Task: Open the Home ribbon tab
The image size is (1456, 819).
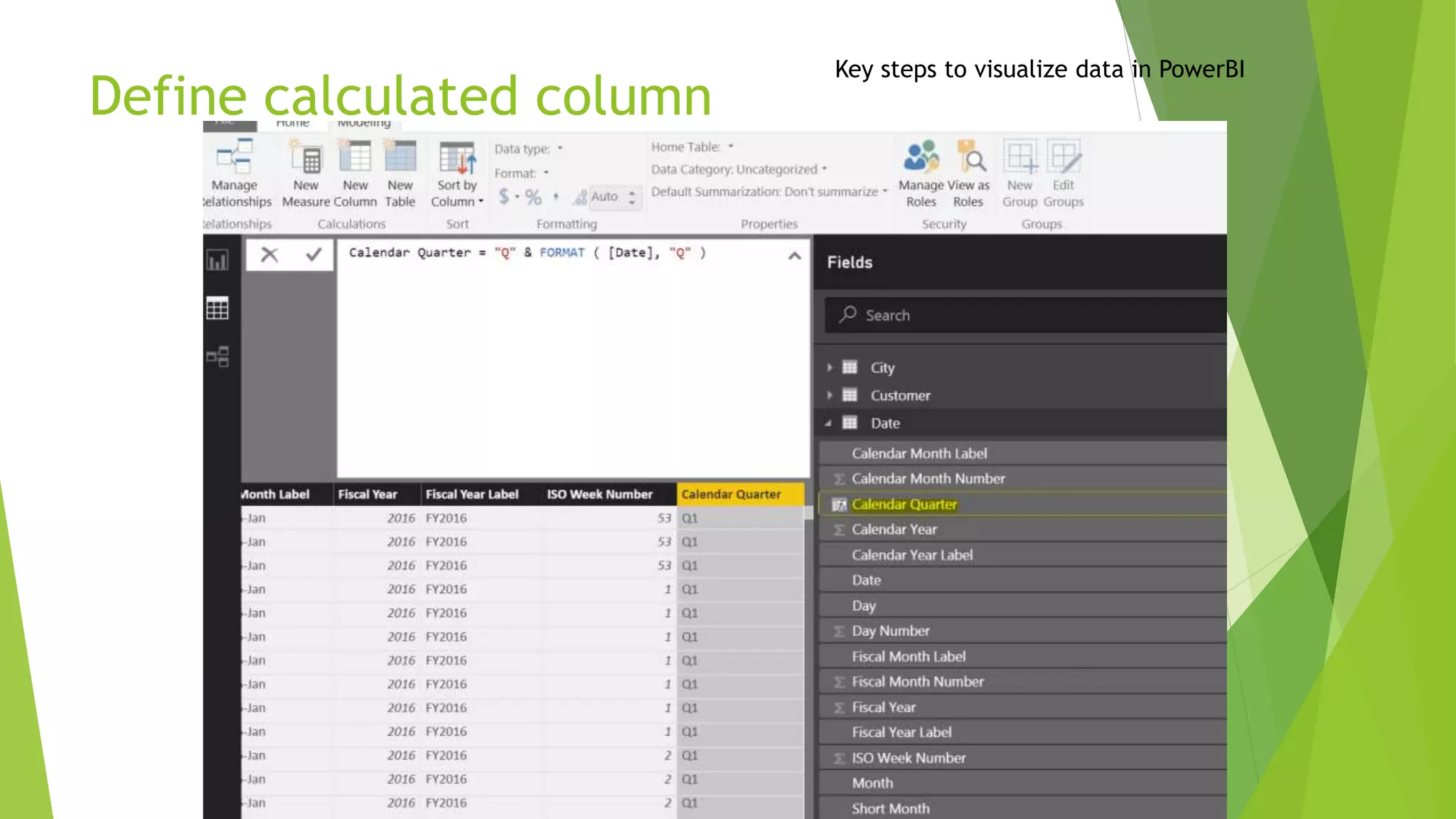Action: click(292, 124)
